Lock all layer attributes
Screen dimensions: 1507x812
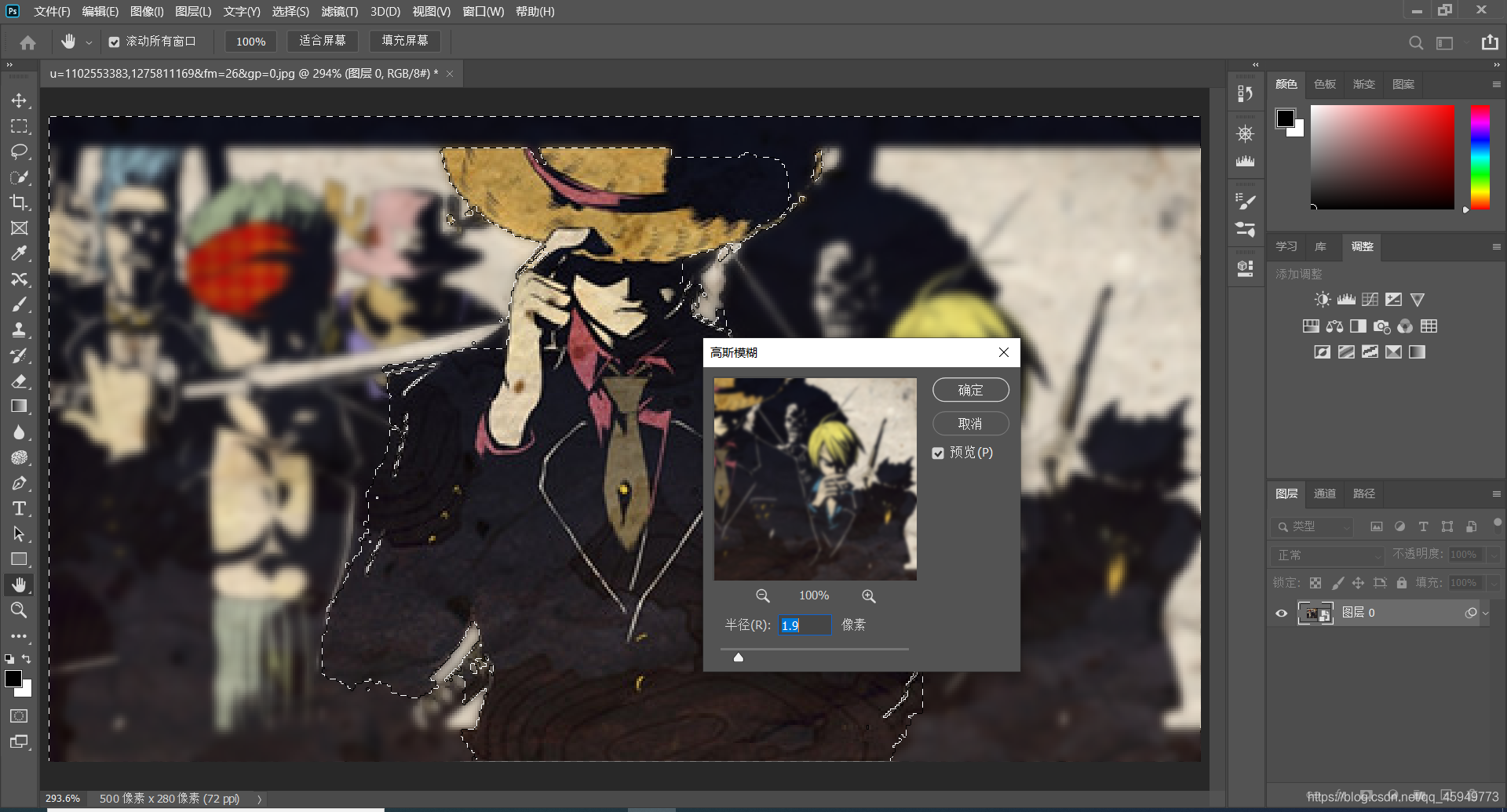click(1402, 583)
